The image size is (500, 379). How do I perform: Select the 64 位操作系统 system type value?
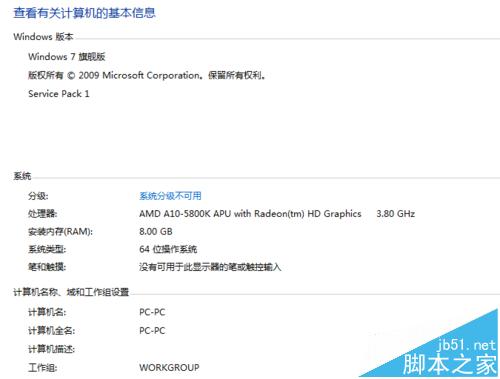click(x=168, y=249)
